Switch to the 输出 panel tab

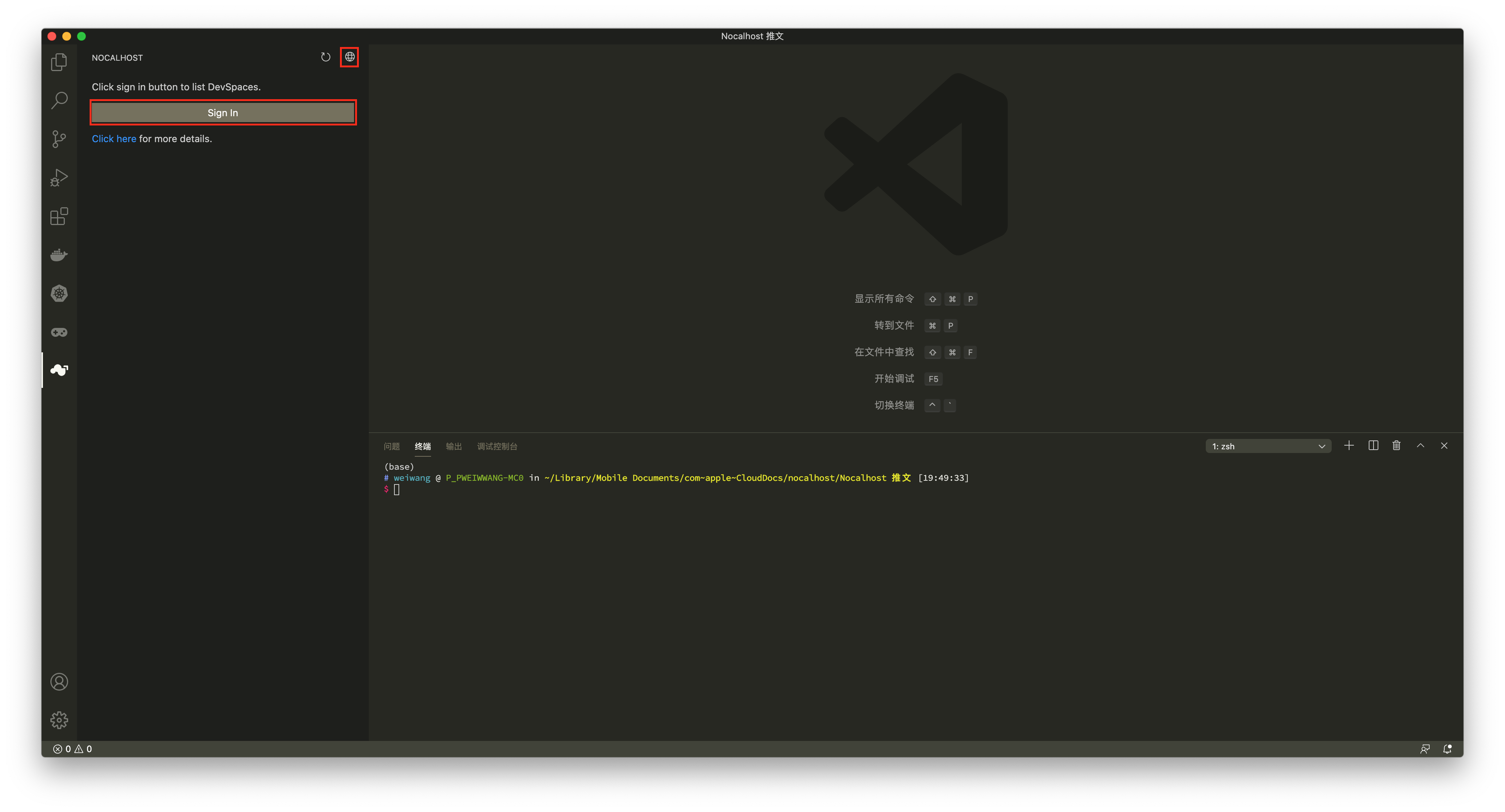pos(453,447)
